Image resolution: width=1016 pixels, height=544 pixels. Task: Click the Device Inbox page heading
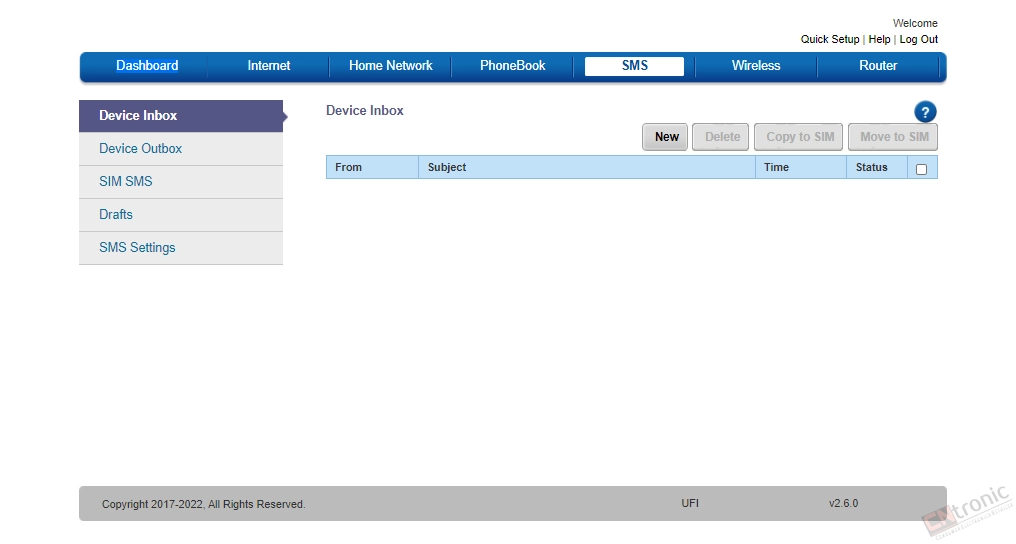point(365,111)
